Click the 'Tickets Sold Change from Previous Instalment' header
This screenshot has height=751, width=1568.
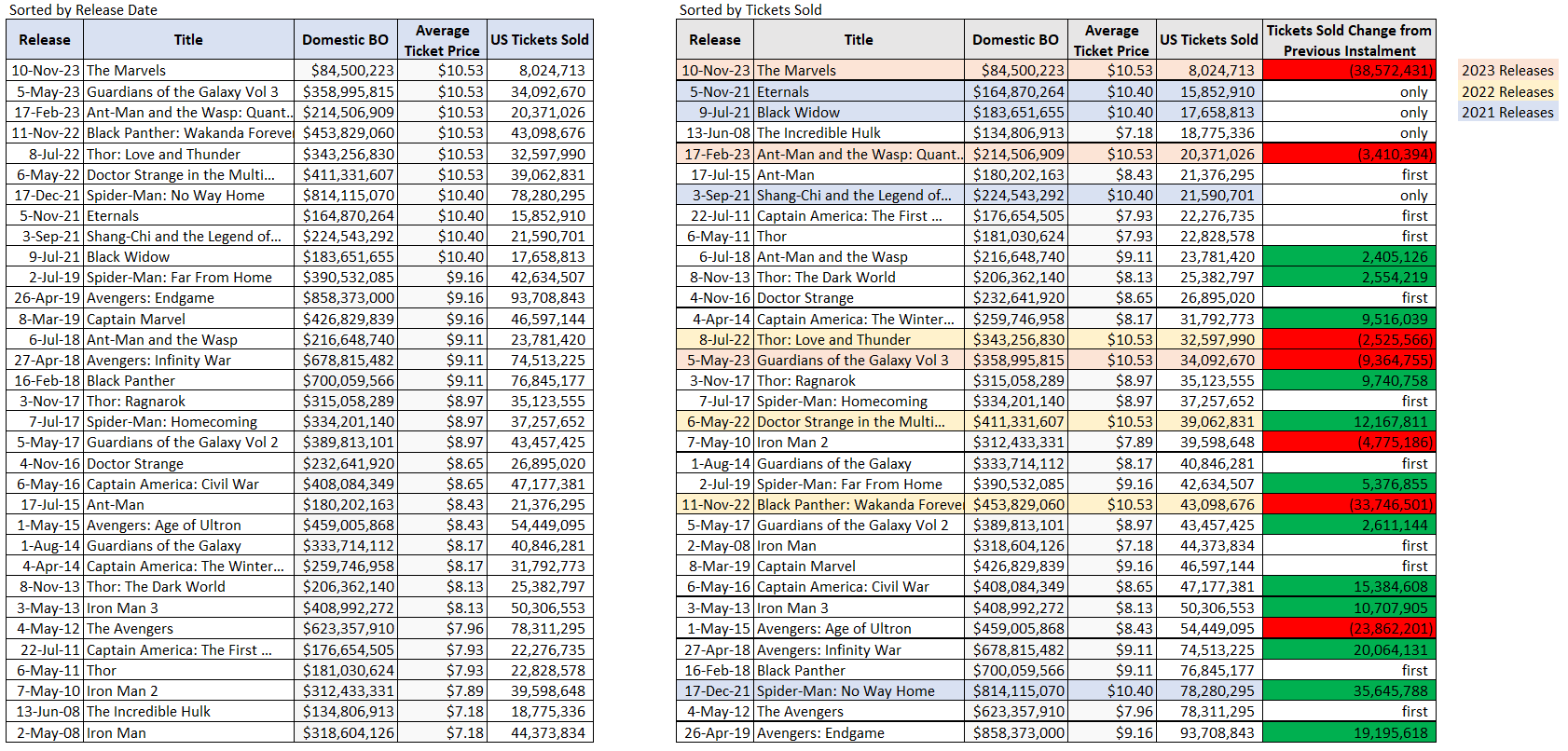coord(1349,40)
